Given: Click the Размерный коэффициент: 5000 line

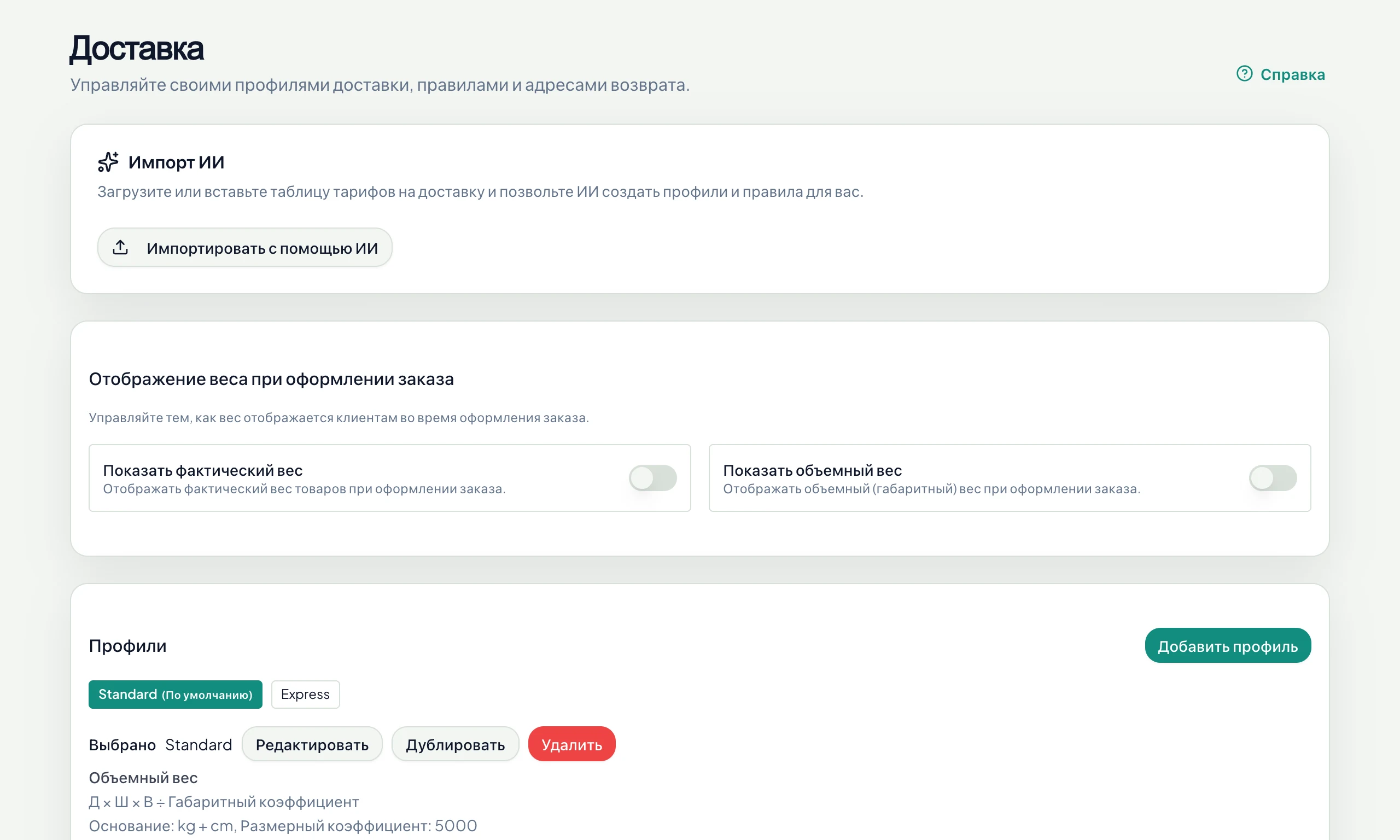Looking at the screenshot, I should coord(283,826).
